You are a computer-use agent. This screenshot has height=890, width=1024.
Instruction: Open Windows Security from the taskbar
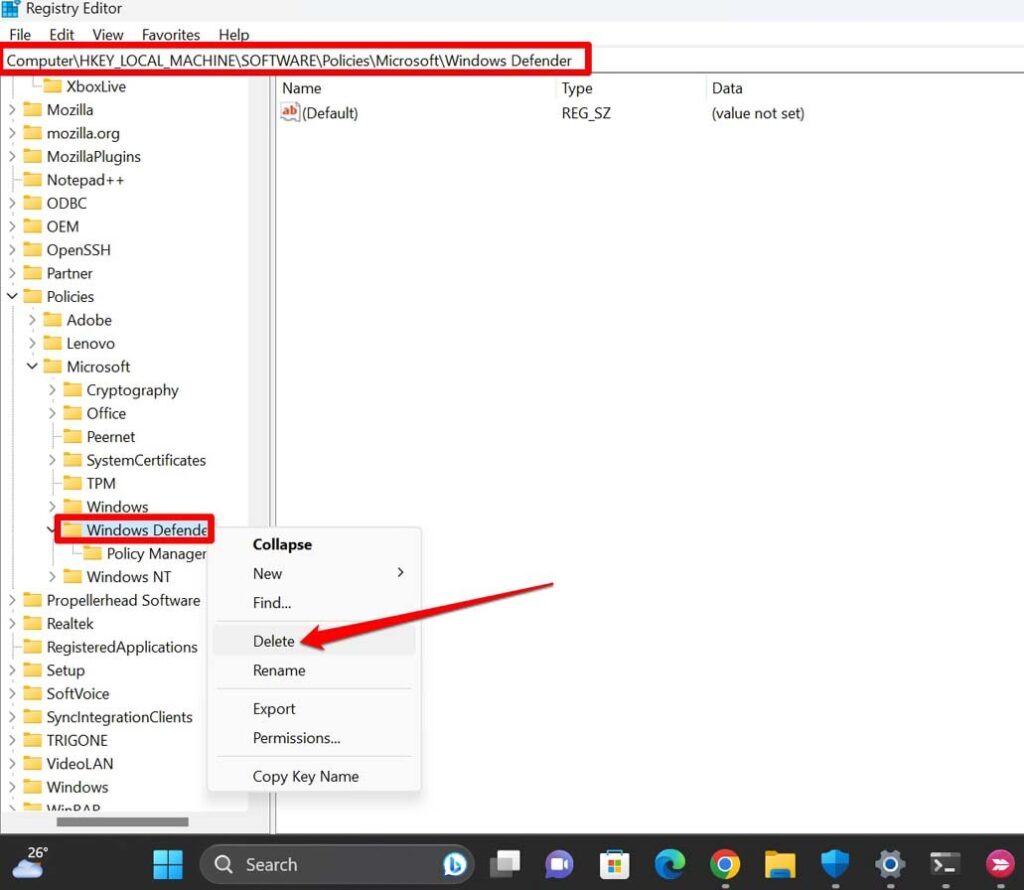(x=835, y=864)
